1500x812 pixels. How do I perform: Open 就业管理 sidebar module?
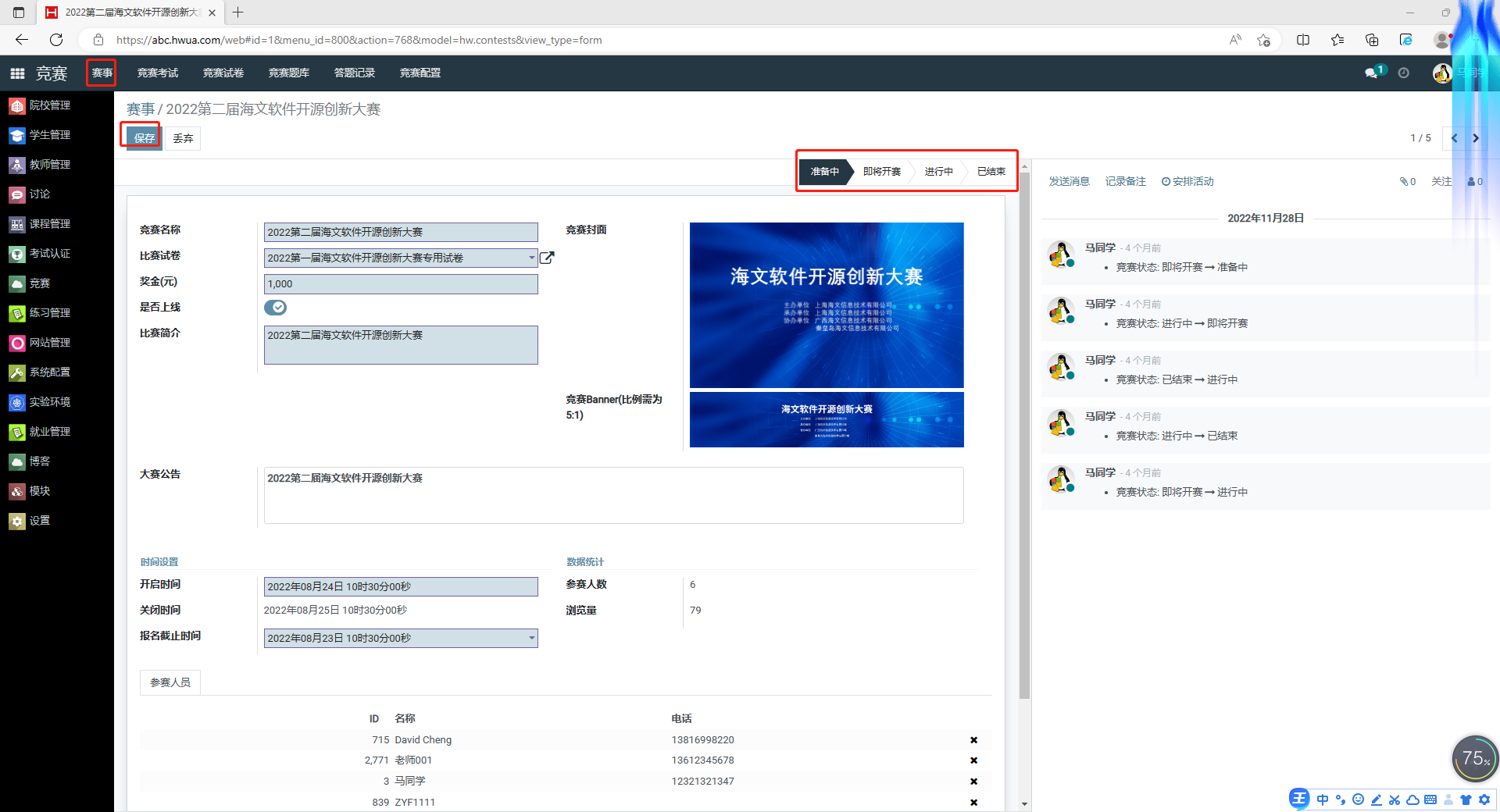40,432
